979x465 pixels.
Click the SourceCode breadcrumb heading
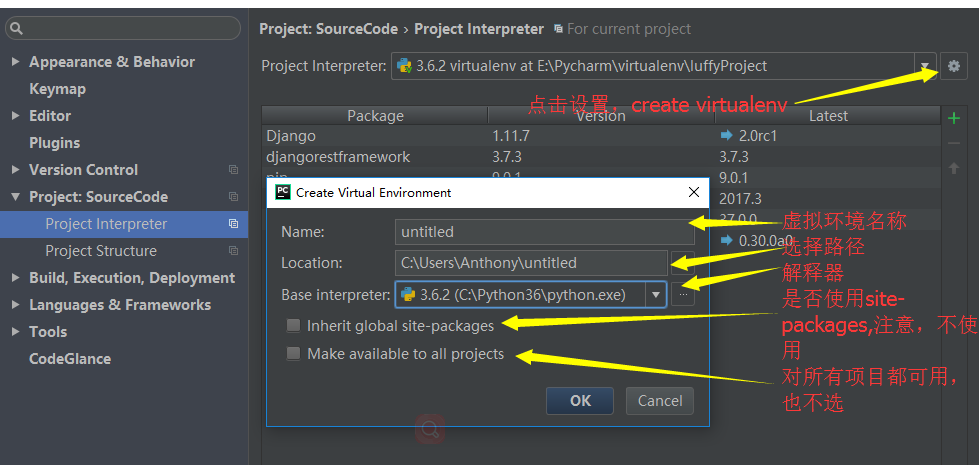pyautogui.click(x=328, y=29)
